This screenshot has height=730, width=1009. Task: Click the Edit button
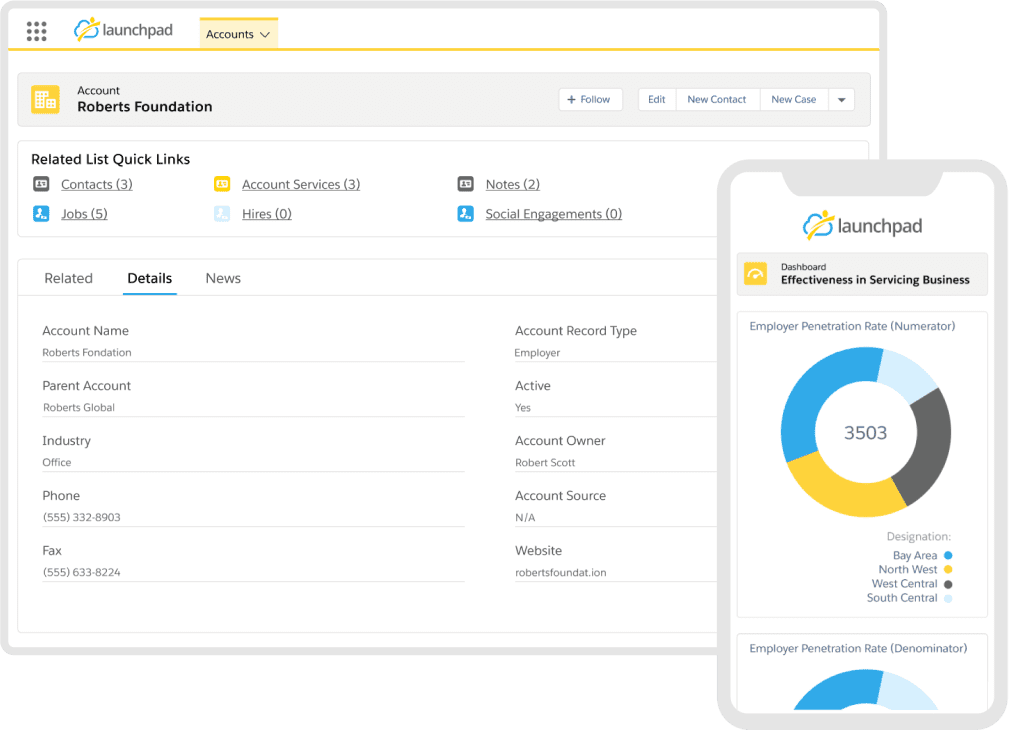click(x=657, y=100)
